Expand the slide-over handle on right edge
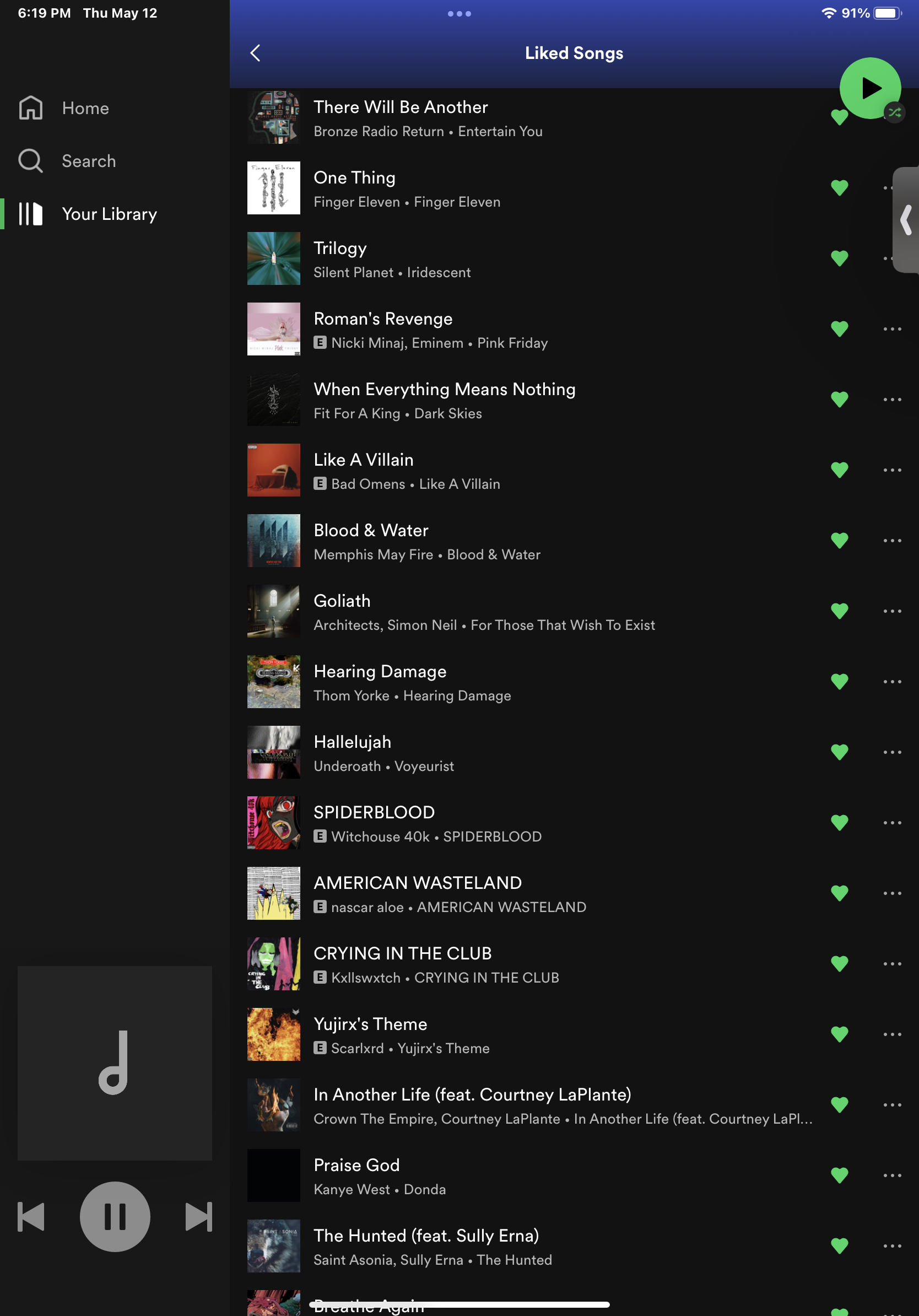Screen dimensions: 919x1316 (906, 220)
